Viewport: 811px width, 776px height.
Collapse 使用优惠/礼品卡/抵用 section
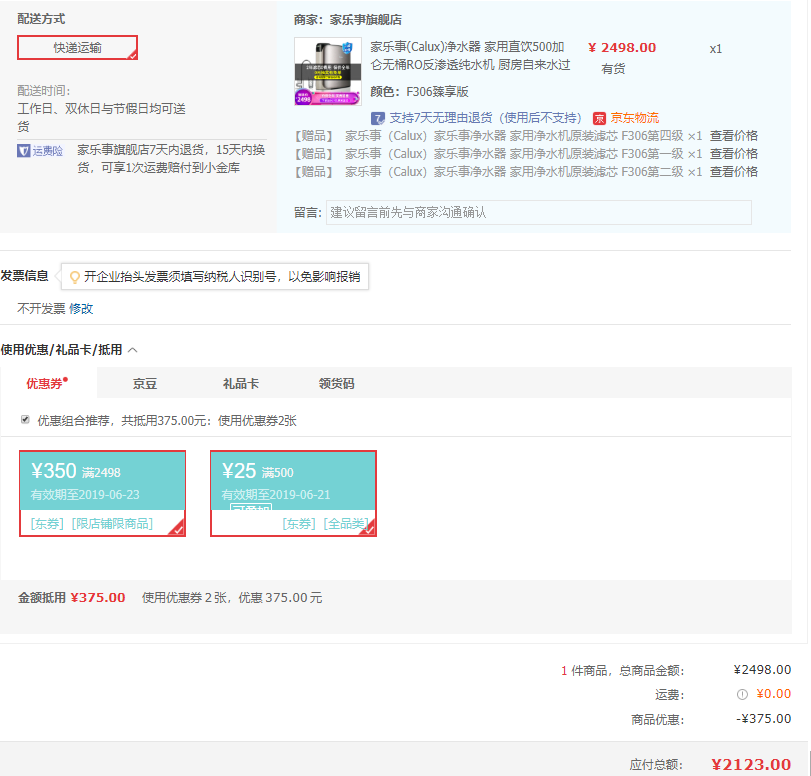click(132, 350)
